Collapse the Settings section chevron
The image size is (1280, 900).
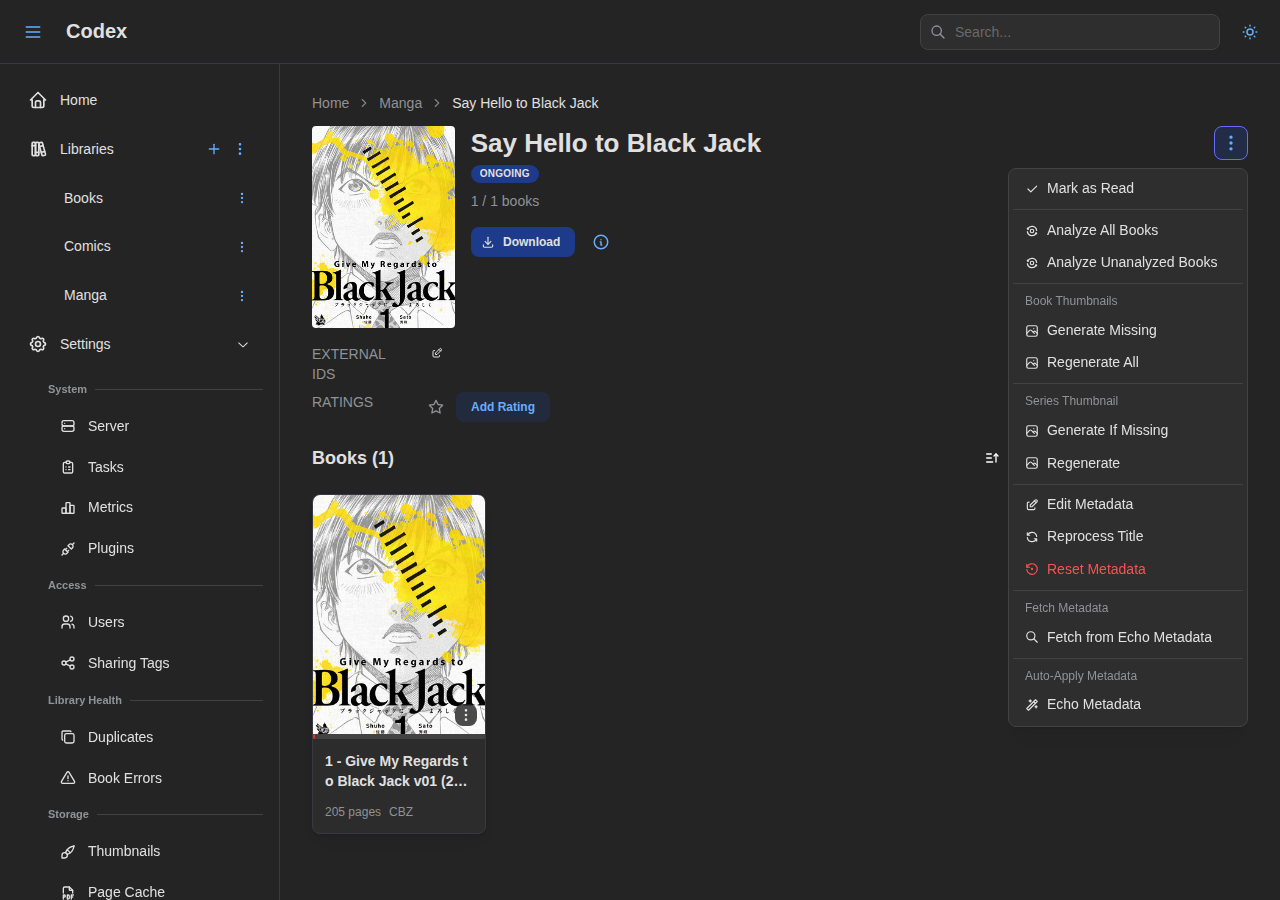click(x=243, y=344)
